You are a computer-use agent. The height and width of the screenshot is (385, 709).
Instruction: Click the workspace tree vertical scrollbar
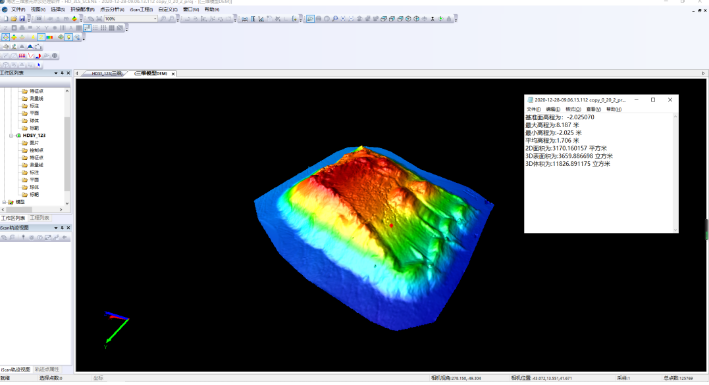tap(67, 147)
